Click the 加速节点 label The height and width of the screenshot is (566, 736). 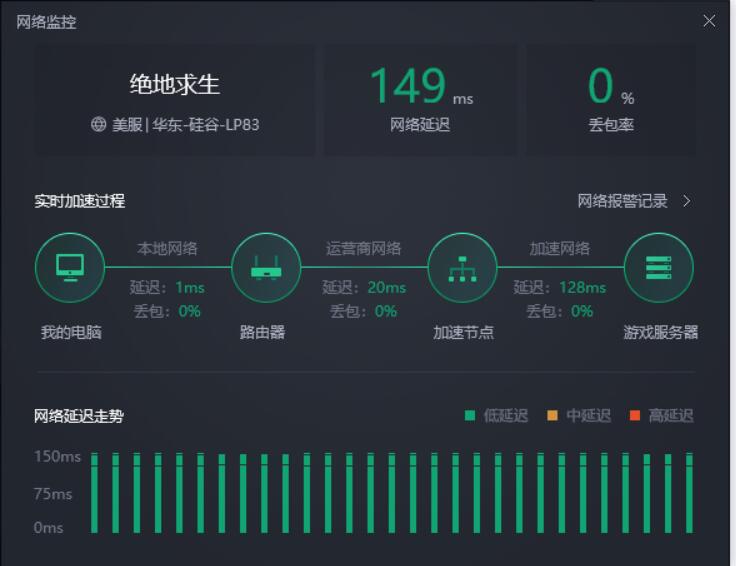coord(463,332)
